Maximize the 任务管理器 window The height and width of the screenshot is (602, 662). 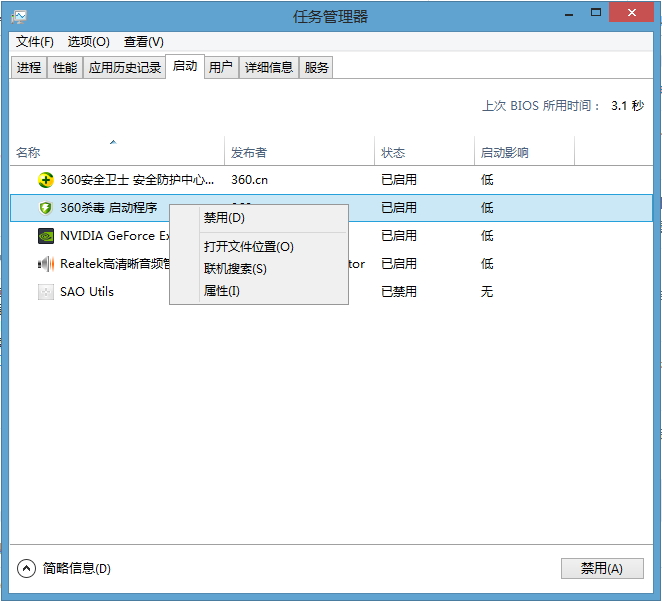pyautogui.click(x=596, y=13)
